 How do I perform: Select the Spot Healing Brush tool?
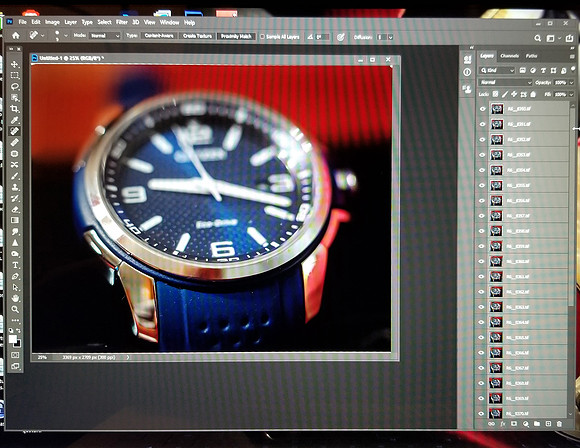pyautogui.click(x=15, y=131)
